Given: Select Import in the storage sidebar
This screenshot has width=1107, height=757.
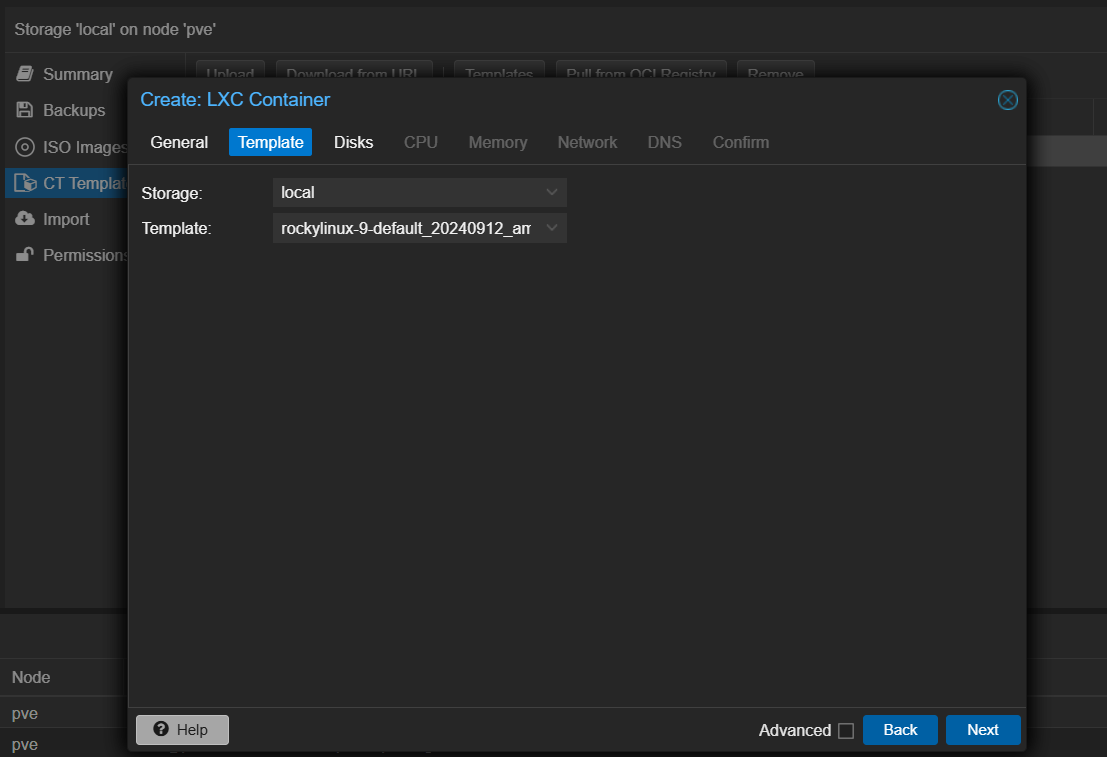Looking at the screenshot, I should coord(67,219).
